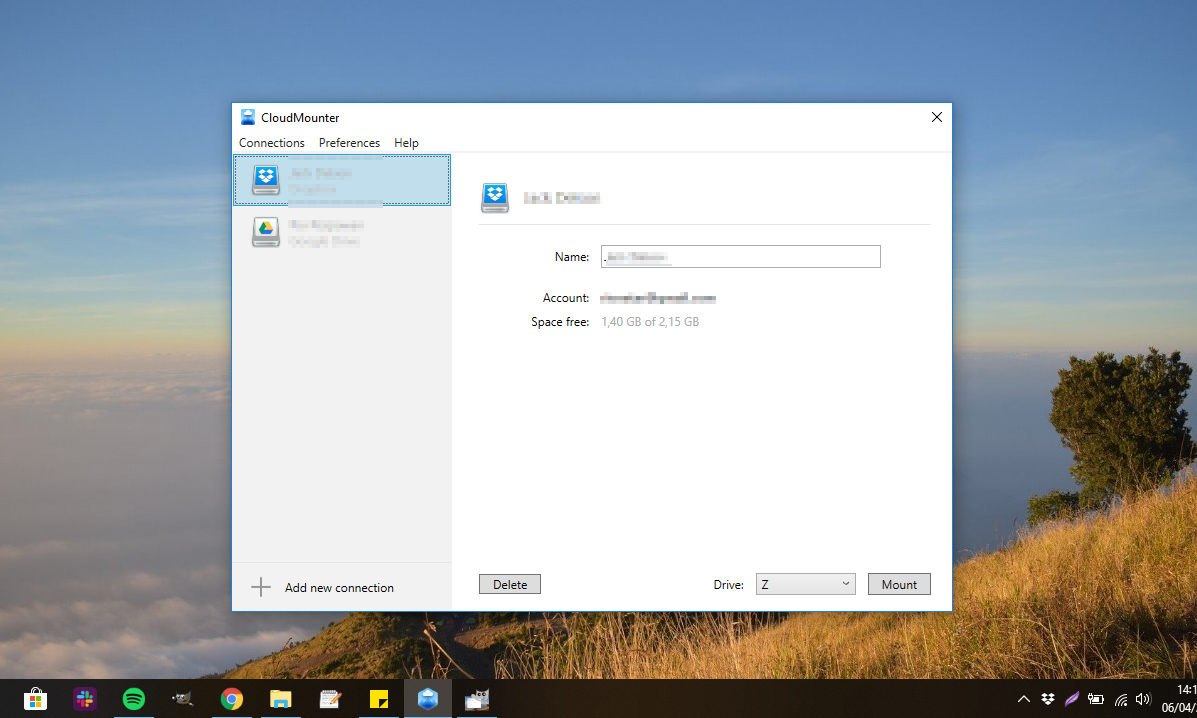The image size is (1197, 718).
Task: Expand the hidden icons chevron in the tray
Action: pos(1023,698)
